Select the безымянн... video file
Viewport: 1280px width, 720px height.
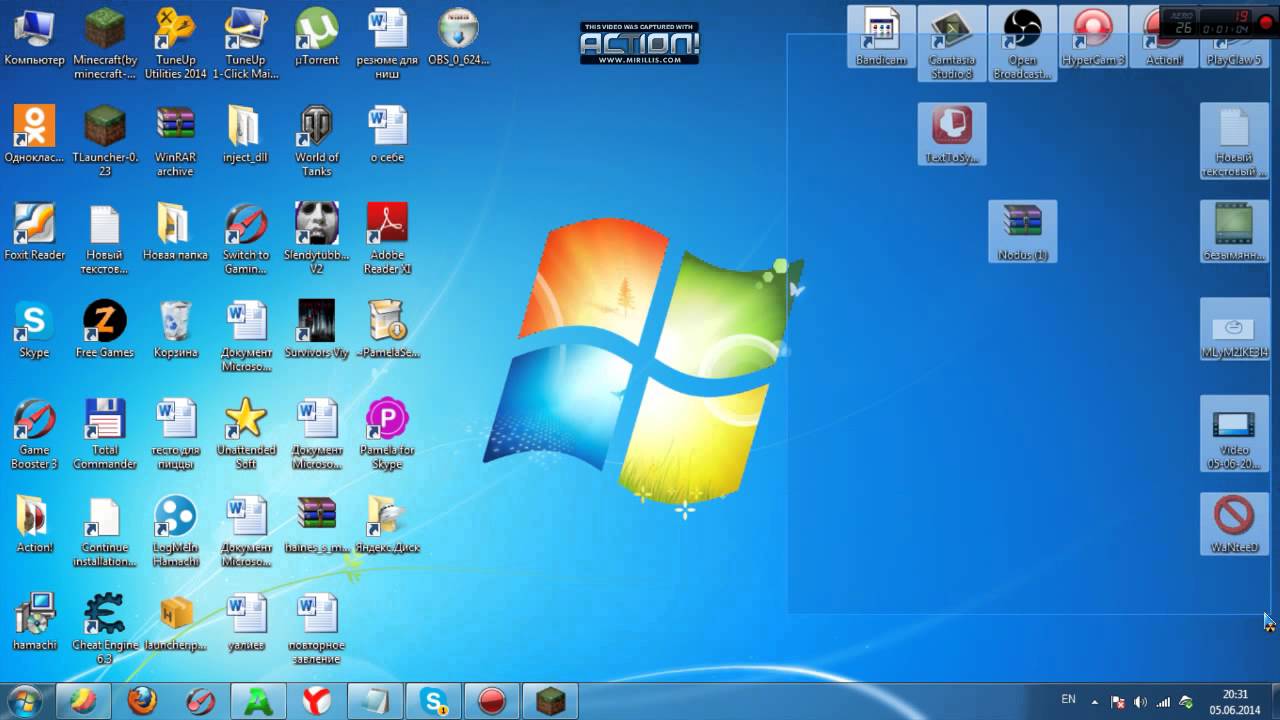(x=1234, y=232)
